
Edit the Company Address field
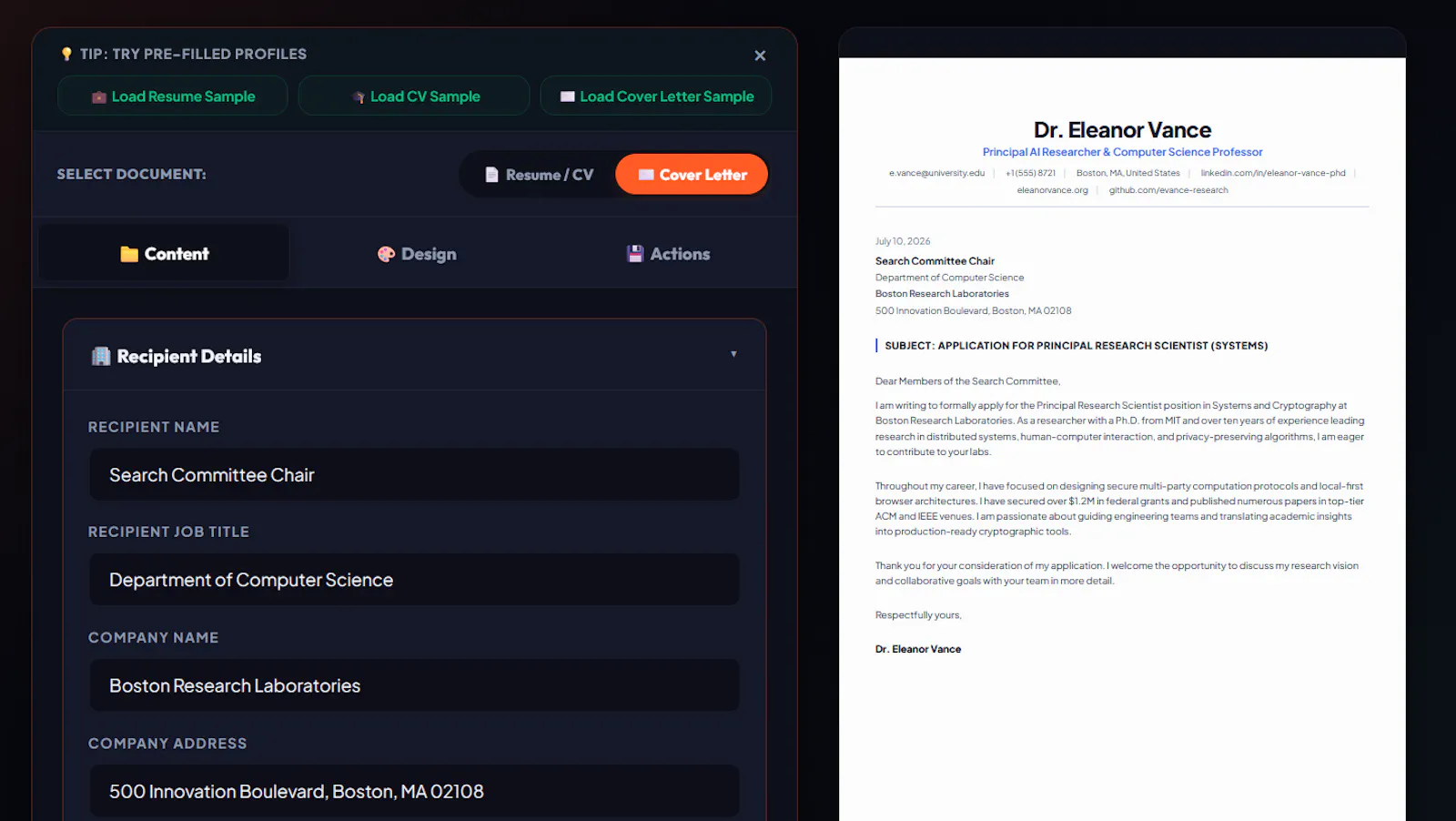(x=414, y=791)
